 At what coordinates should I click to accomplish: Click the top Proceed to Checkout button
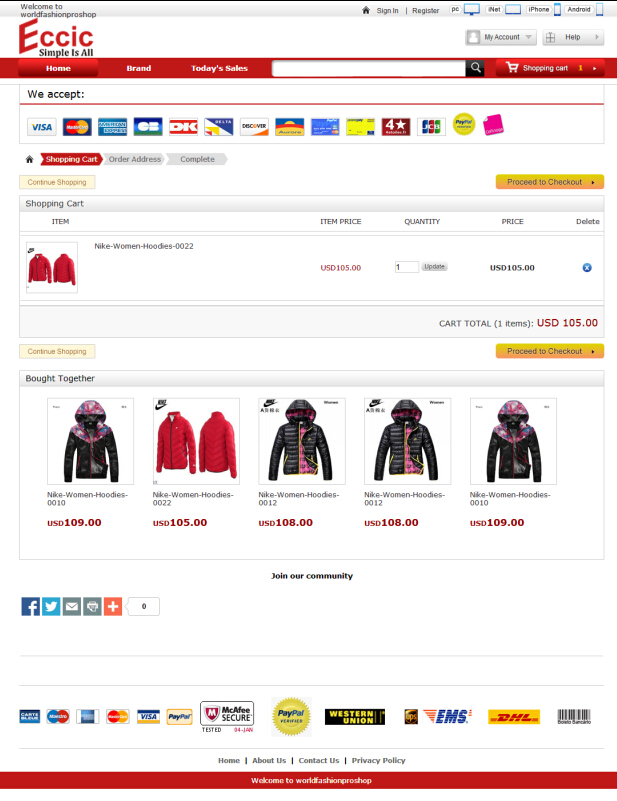coord(550,182)
